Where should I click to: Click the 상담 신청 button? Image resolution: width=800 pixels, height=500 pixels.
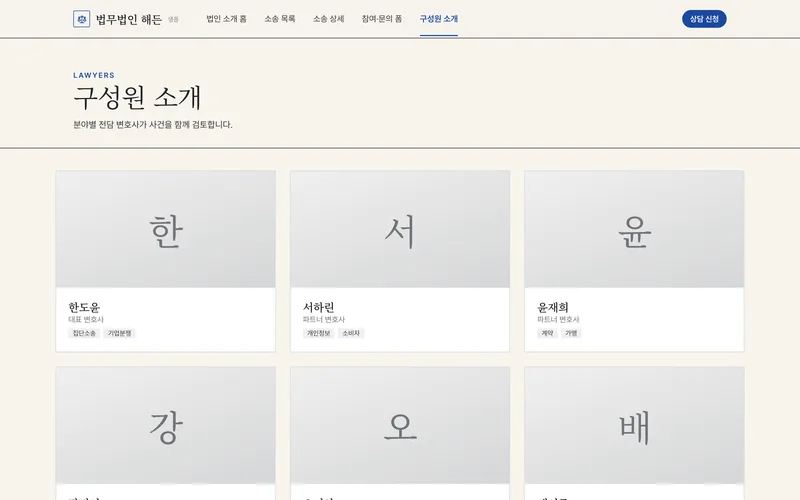click(x=704, y=19)
